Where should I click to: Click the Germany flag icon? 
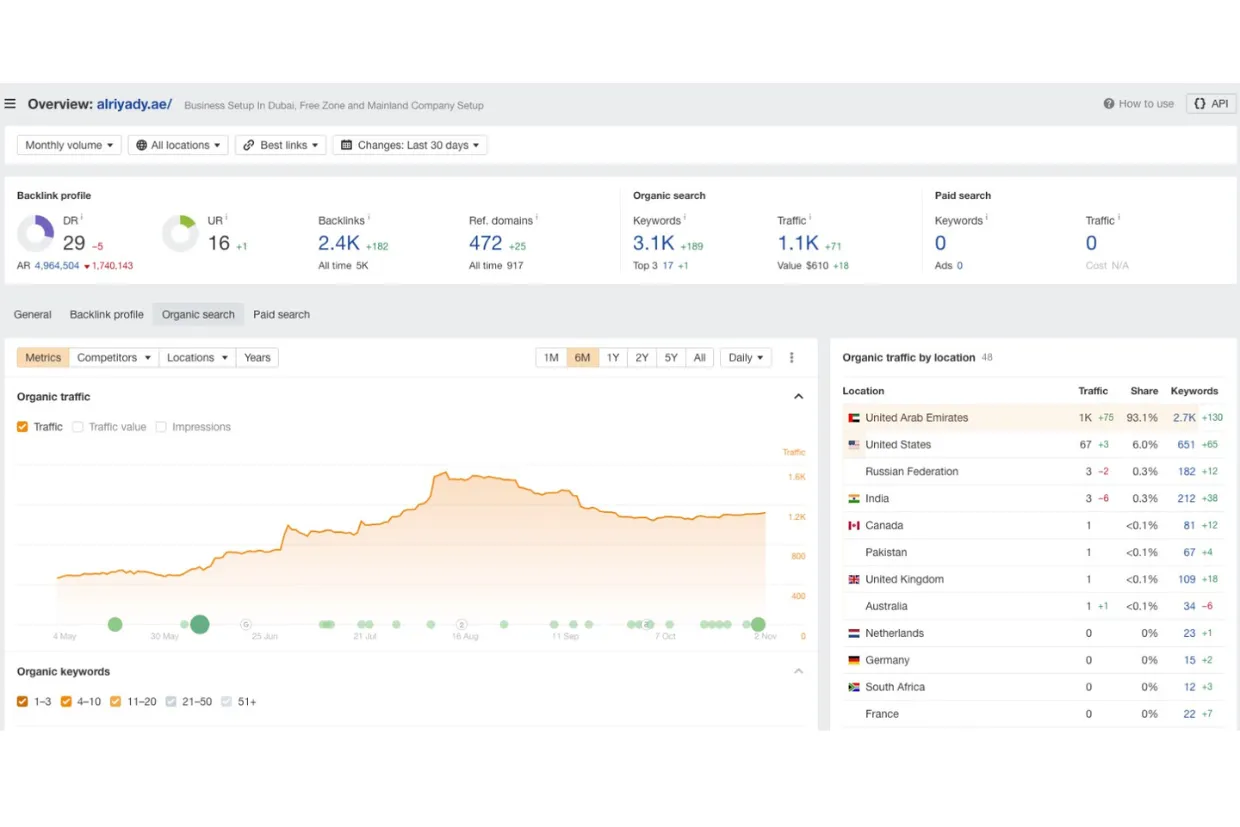coord(854,661)
